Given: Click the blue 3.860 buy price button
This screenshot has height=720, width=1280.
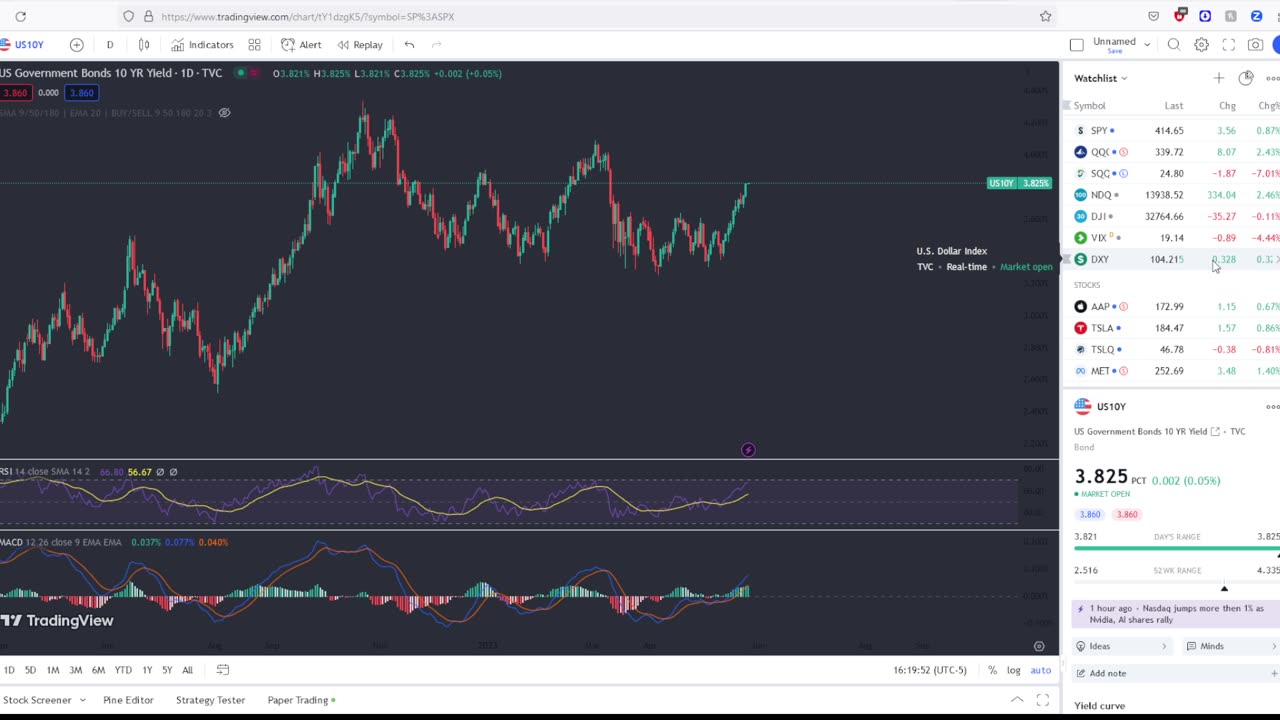Looking at the screenshot, I should (x=81, y=93).
